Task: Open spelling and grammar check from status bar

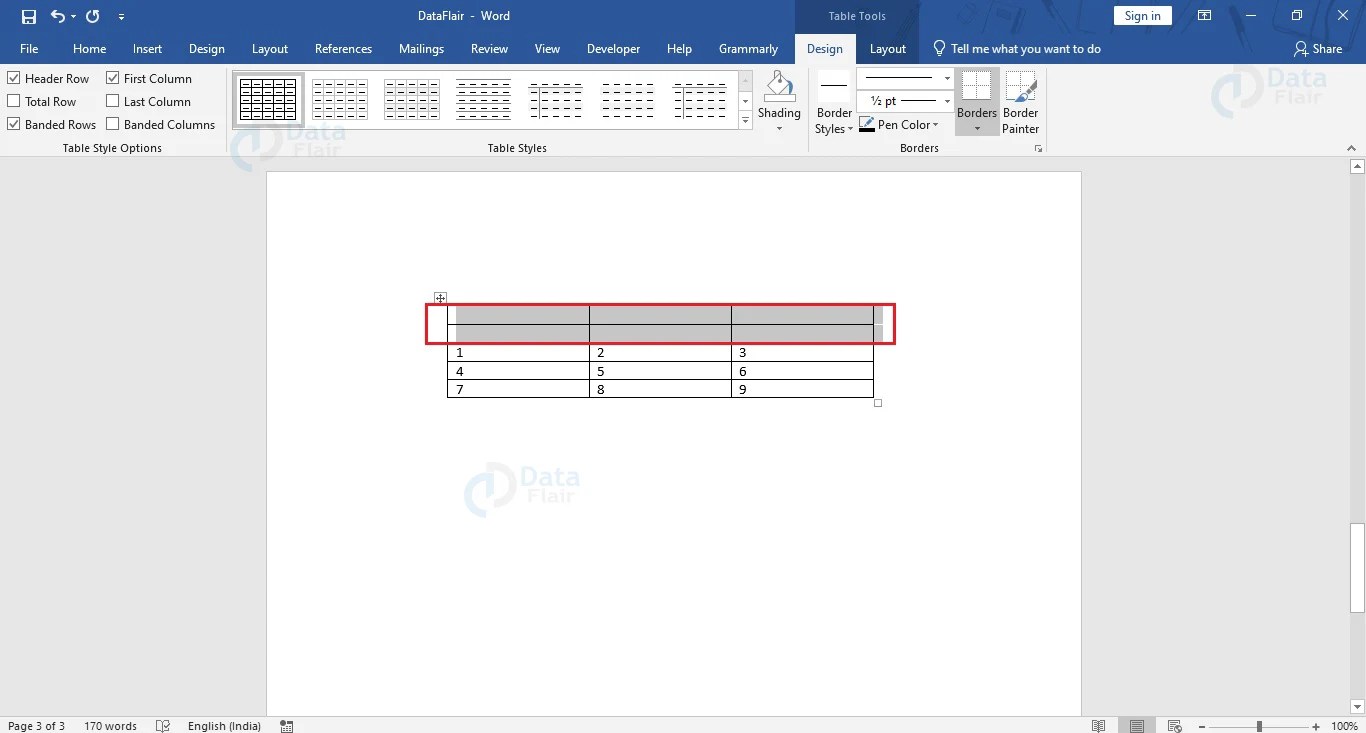Action: click(162, 726)
